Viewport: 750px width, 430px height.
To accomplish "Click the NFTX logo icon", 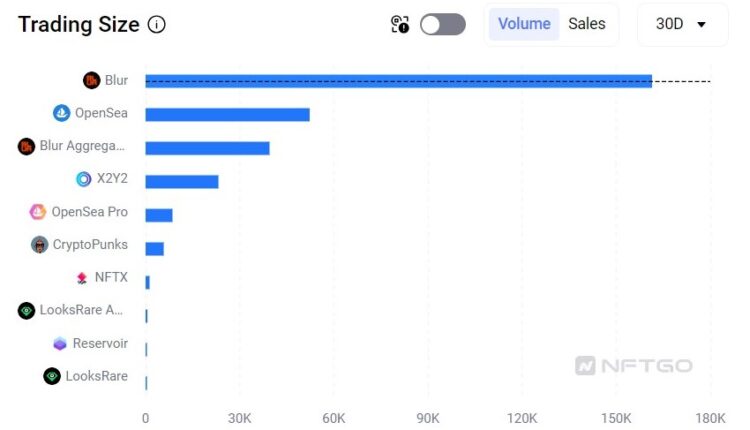I will (x=82, y=277).
